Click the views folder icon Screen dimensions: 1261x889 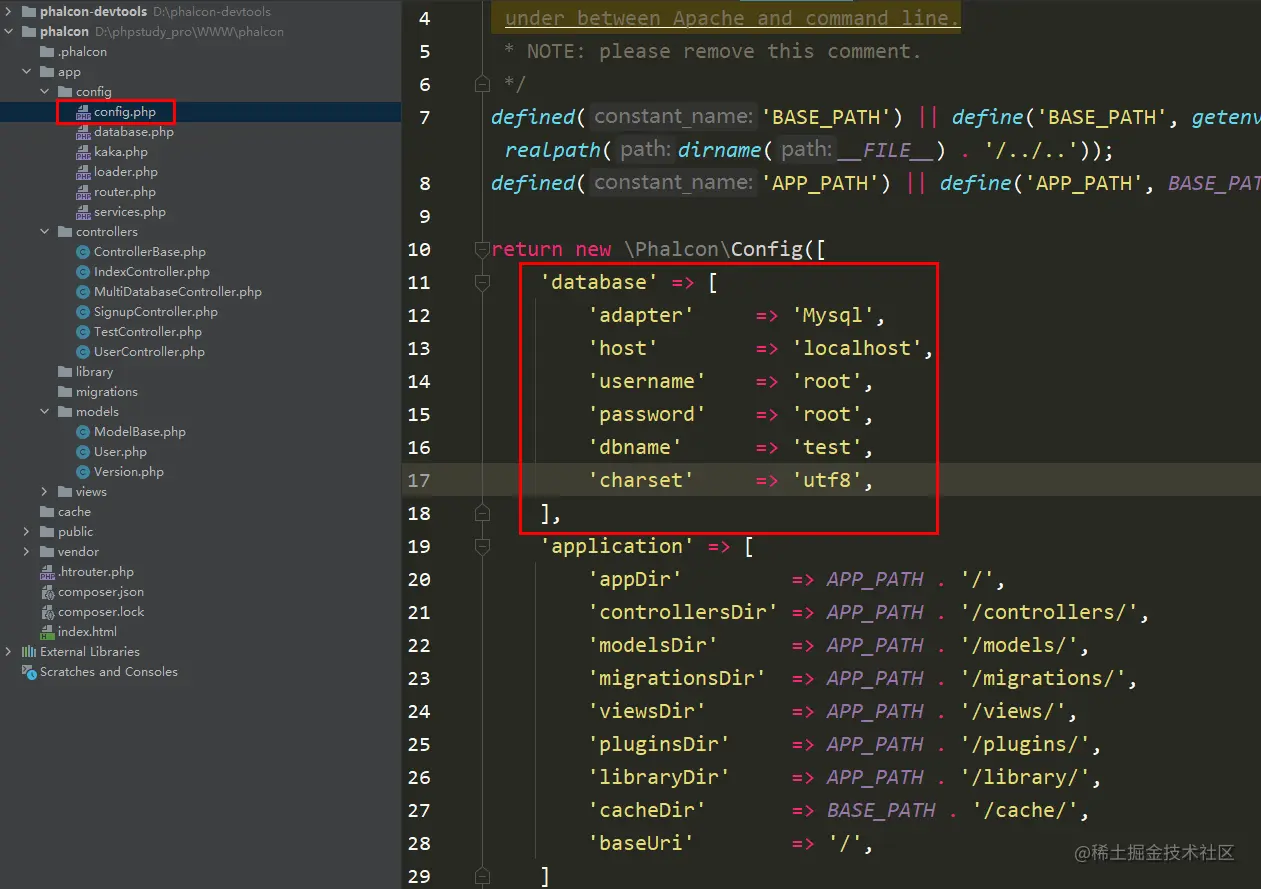(x=66, y=492)
